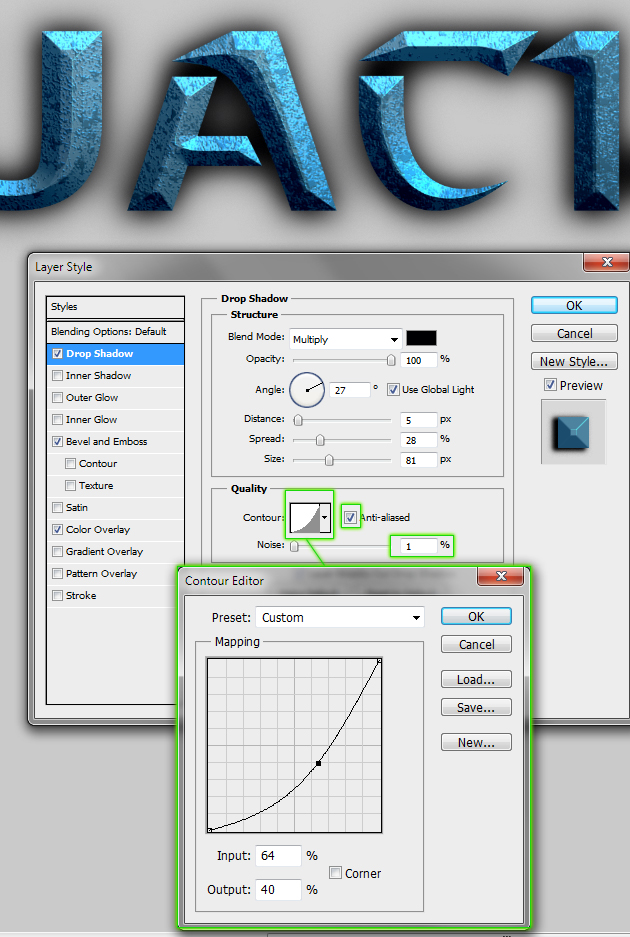Select Bevel and Emboss in styles list
Viewport: 630px width, 937px height.
click(x=106, y=442)
